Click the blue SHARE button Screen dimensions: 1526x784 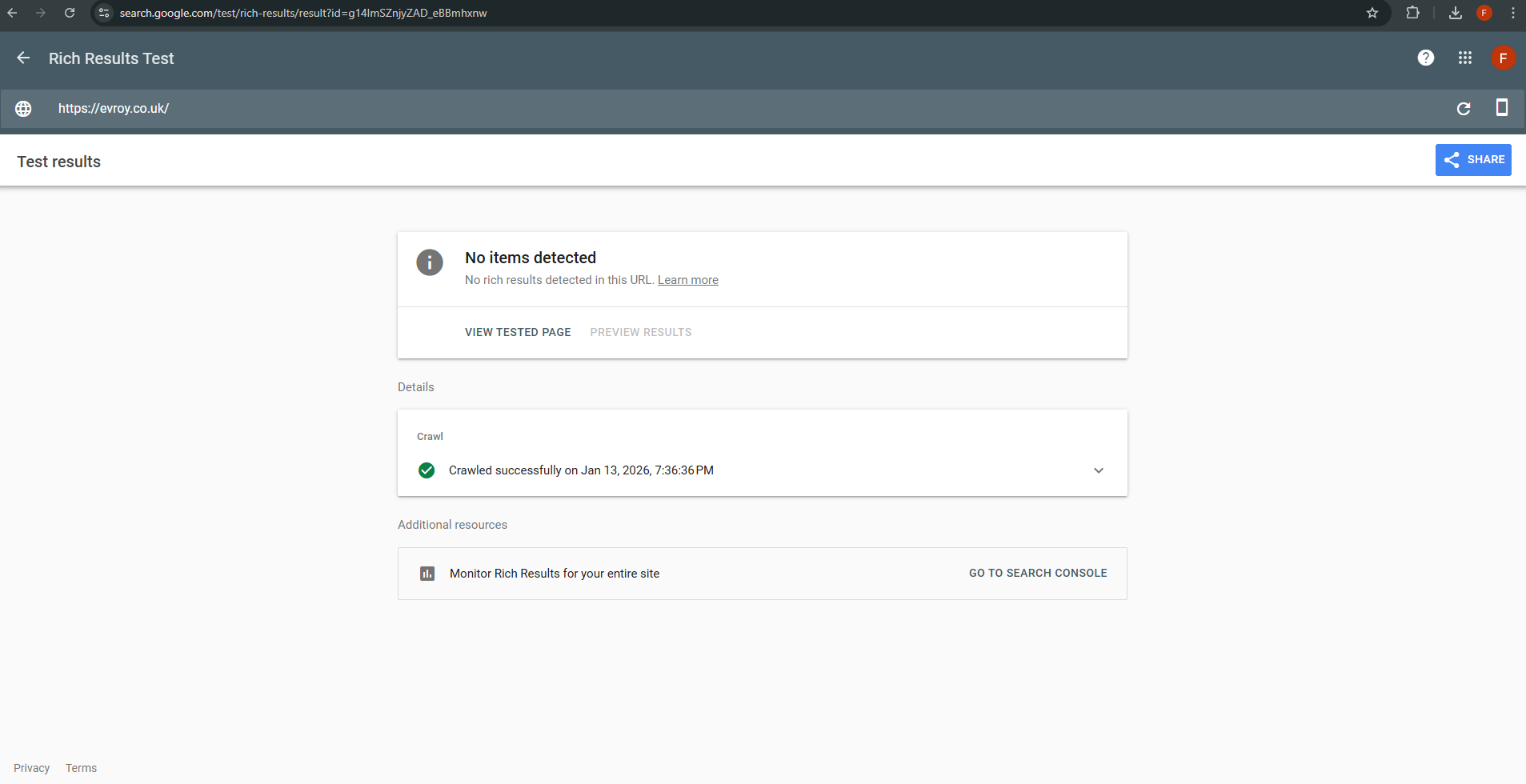click(1472, 160)
